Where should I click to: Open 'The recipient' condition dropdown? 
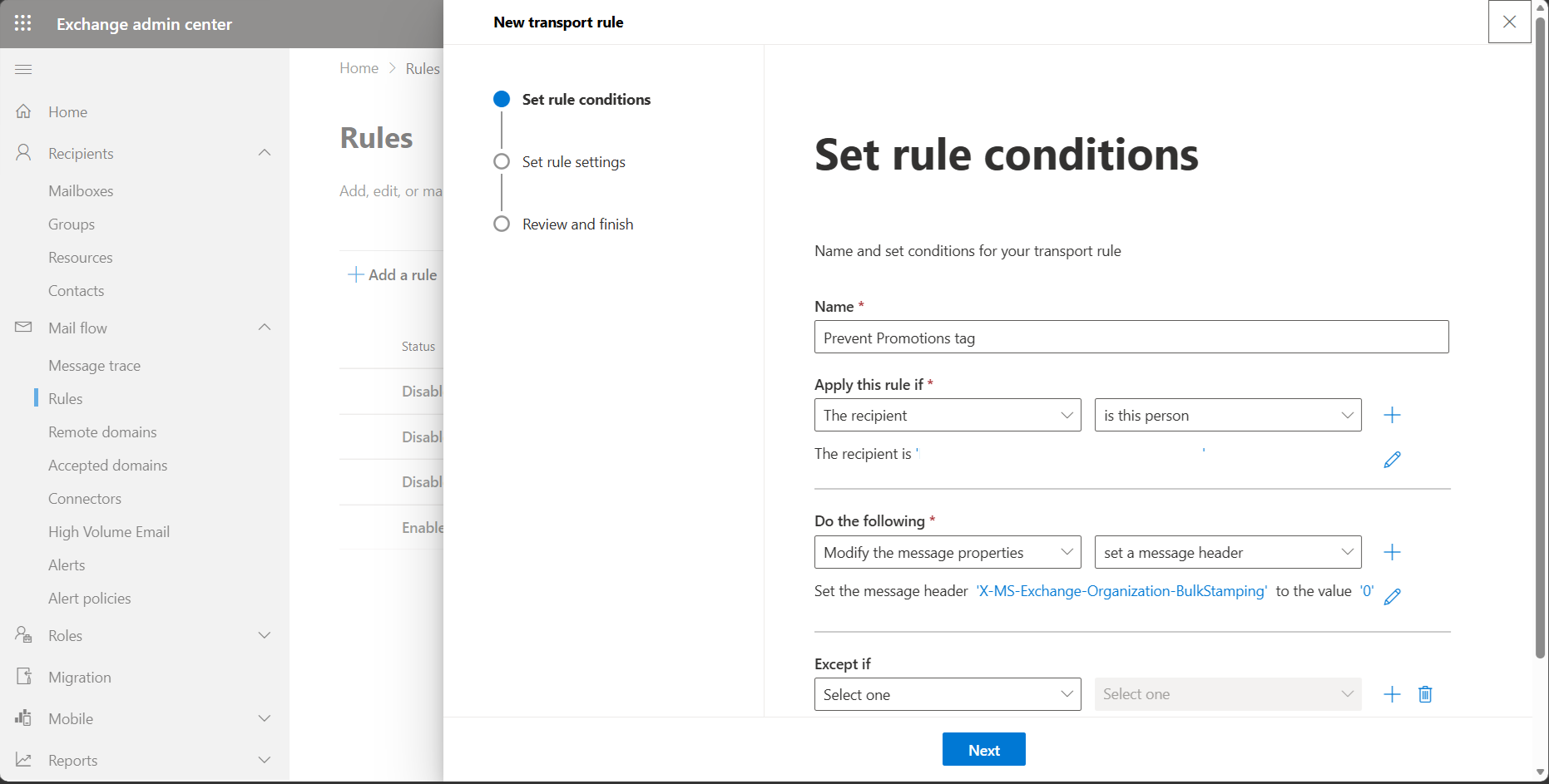pyautogui.click(x=948, y=415)
